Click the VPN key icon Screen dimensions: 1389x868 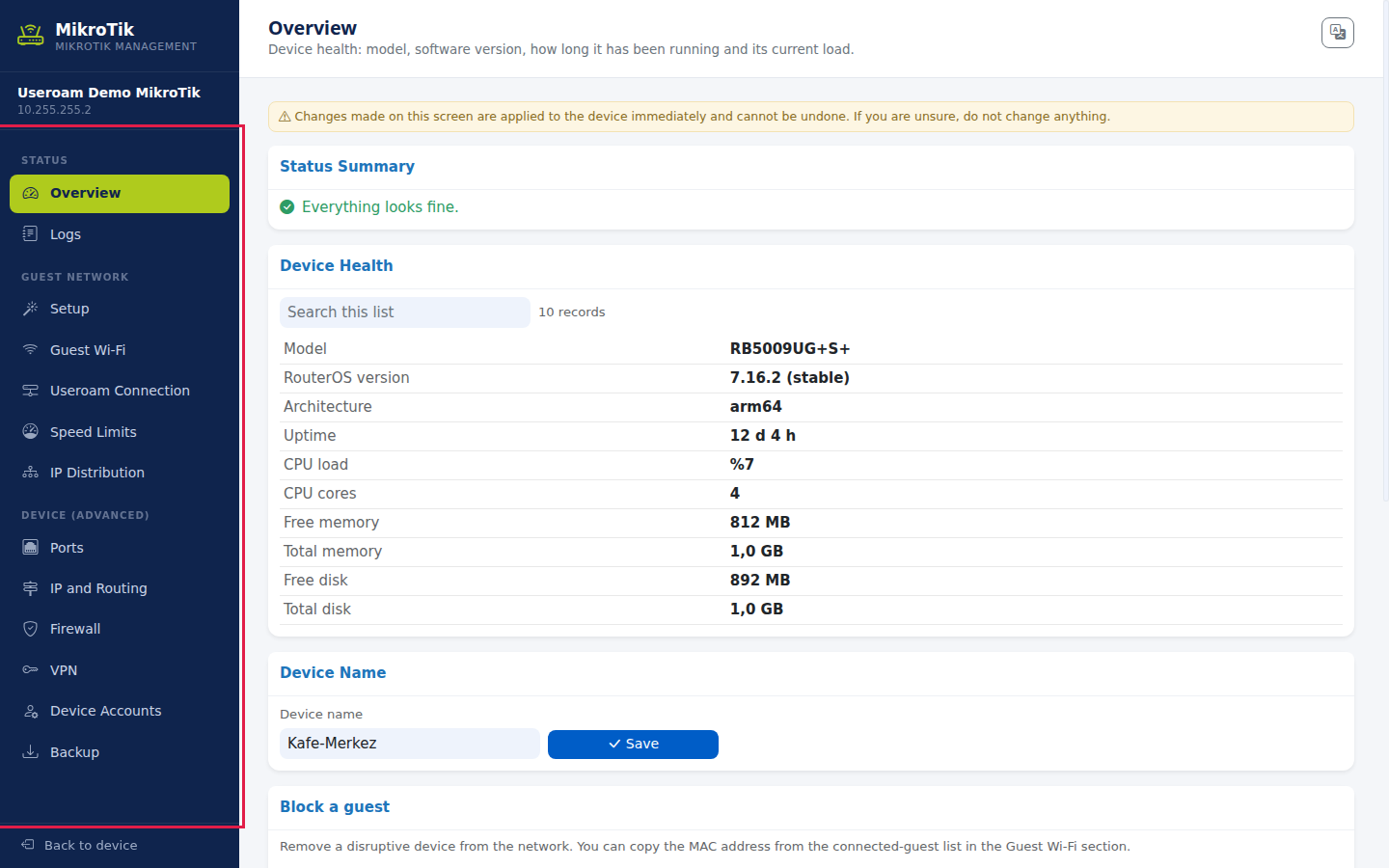point(31,670)
